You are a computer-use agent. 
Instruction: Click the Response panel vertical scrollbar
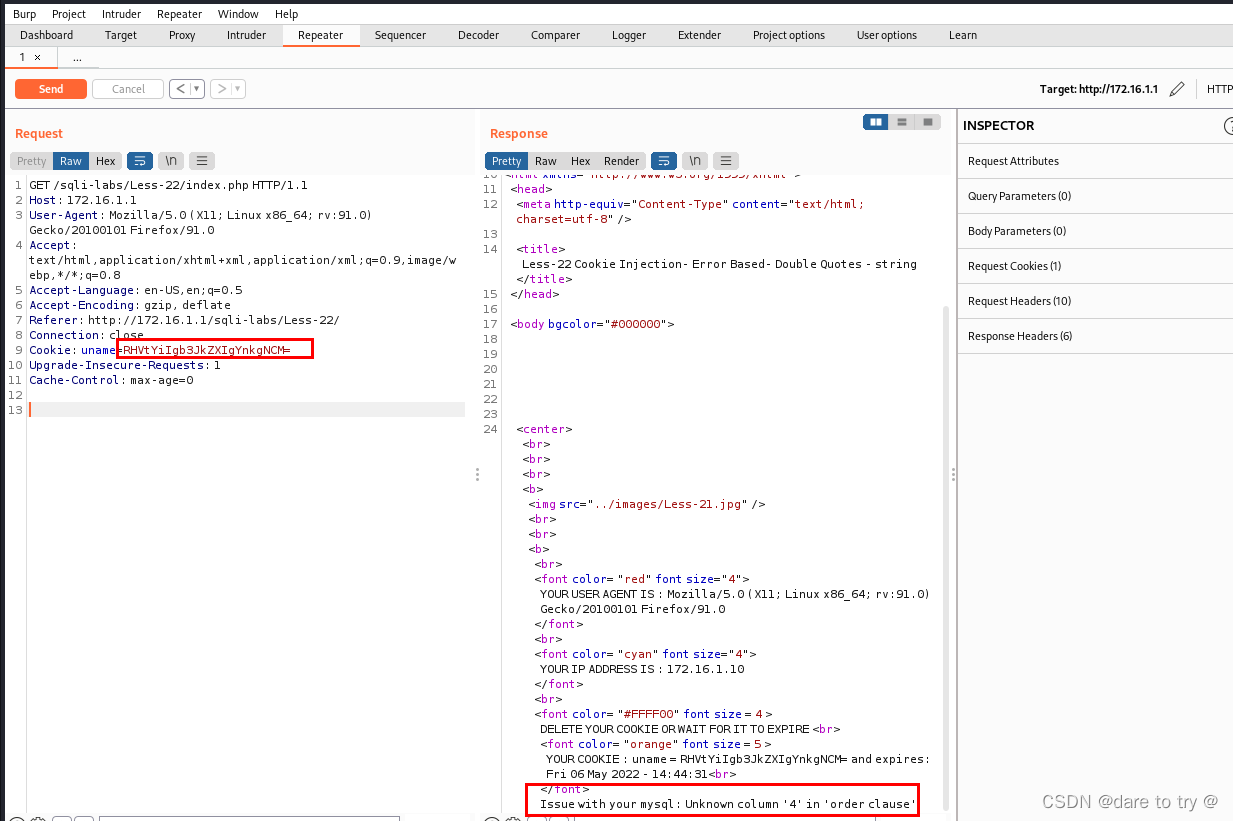click(946, 560)
